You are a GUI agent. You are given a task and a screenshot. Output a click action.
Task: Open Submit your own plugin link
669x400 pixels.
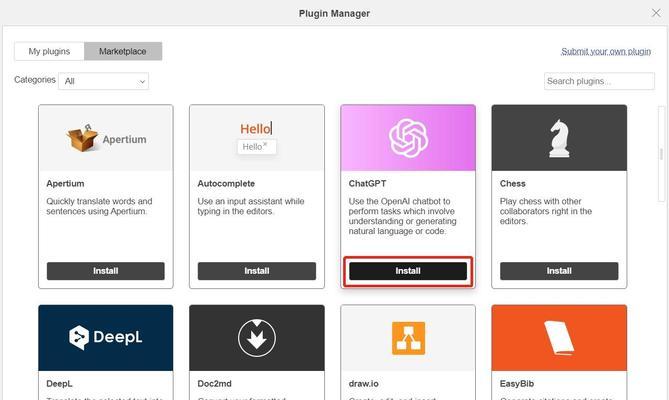(x=606, y=51)
